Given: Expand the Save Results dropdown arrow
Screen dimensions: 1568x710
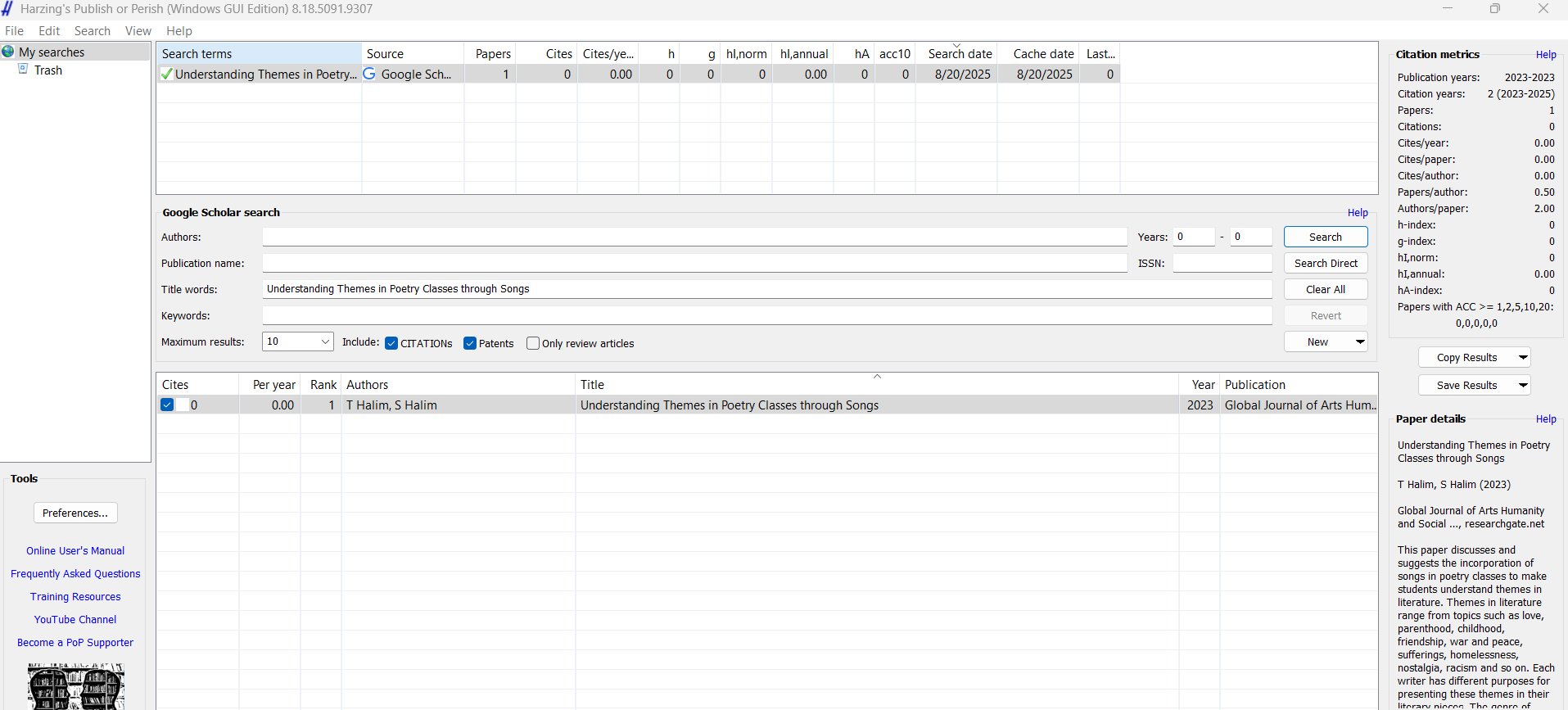Looking at the screenshot, I should (1523, 385).
